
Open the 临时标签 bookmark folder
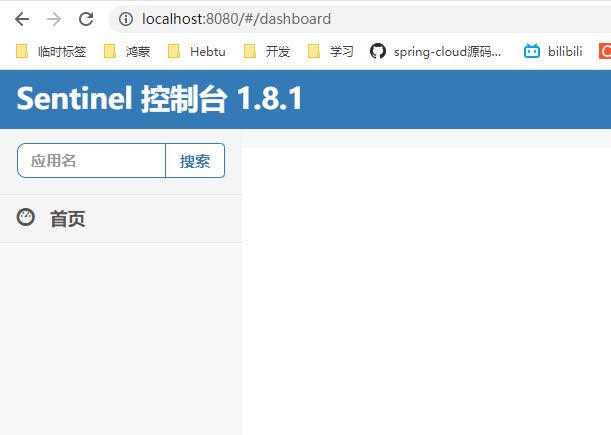[51, 51]
